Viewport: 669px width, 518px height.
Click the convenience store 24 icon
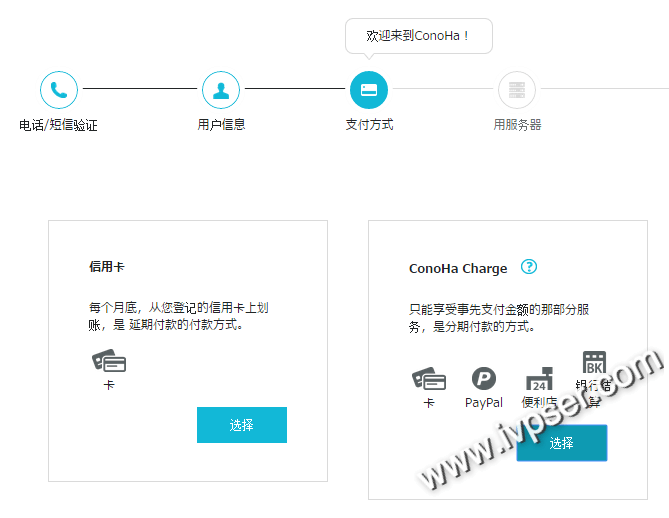(x=539, y=378)
